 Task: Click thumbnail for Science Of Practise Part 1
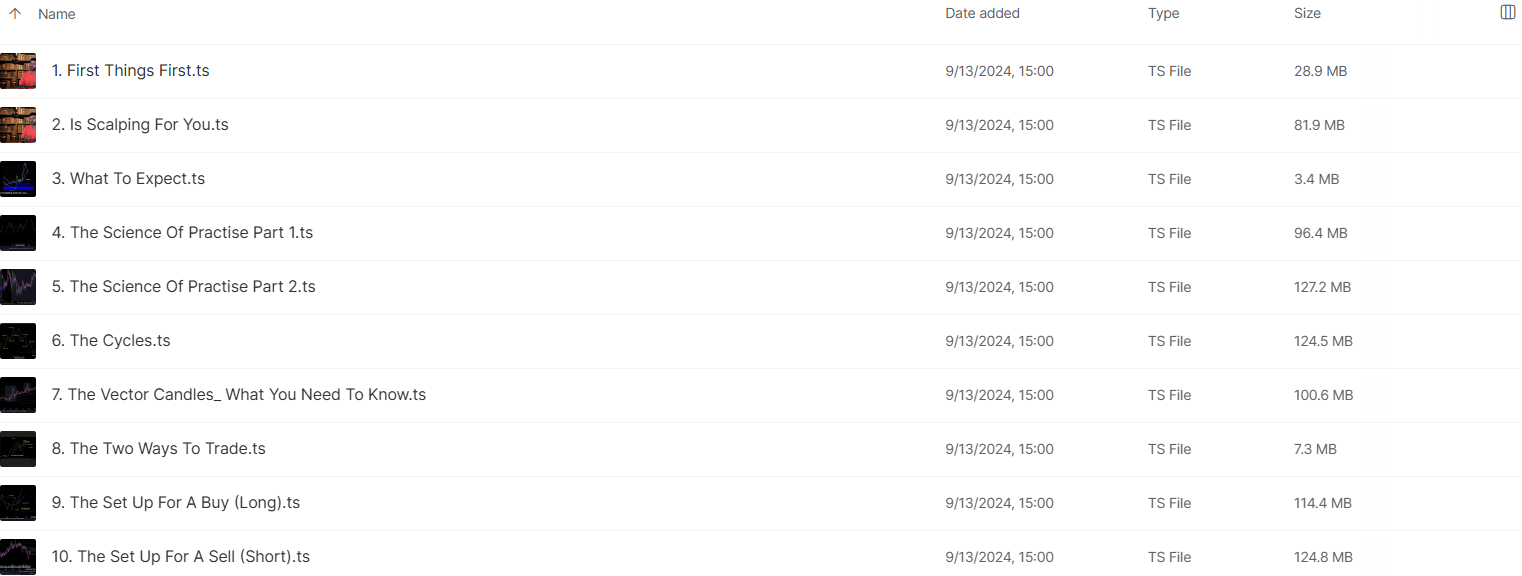click(x=18, y=233)
